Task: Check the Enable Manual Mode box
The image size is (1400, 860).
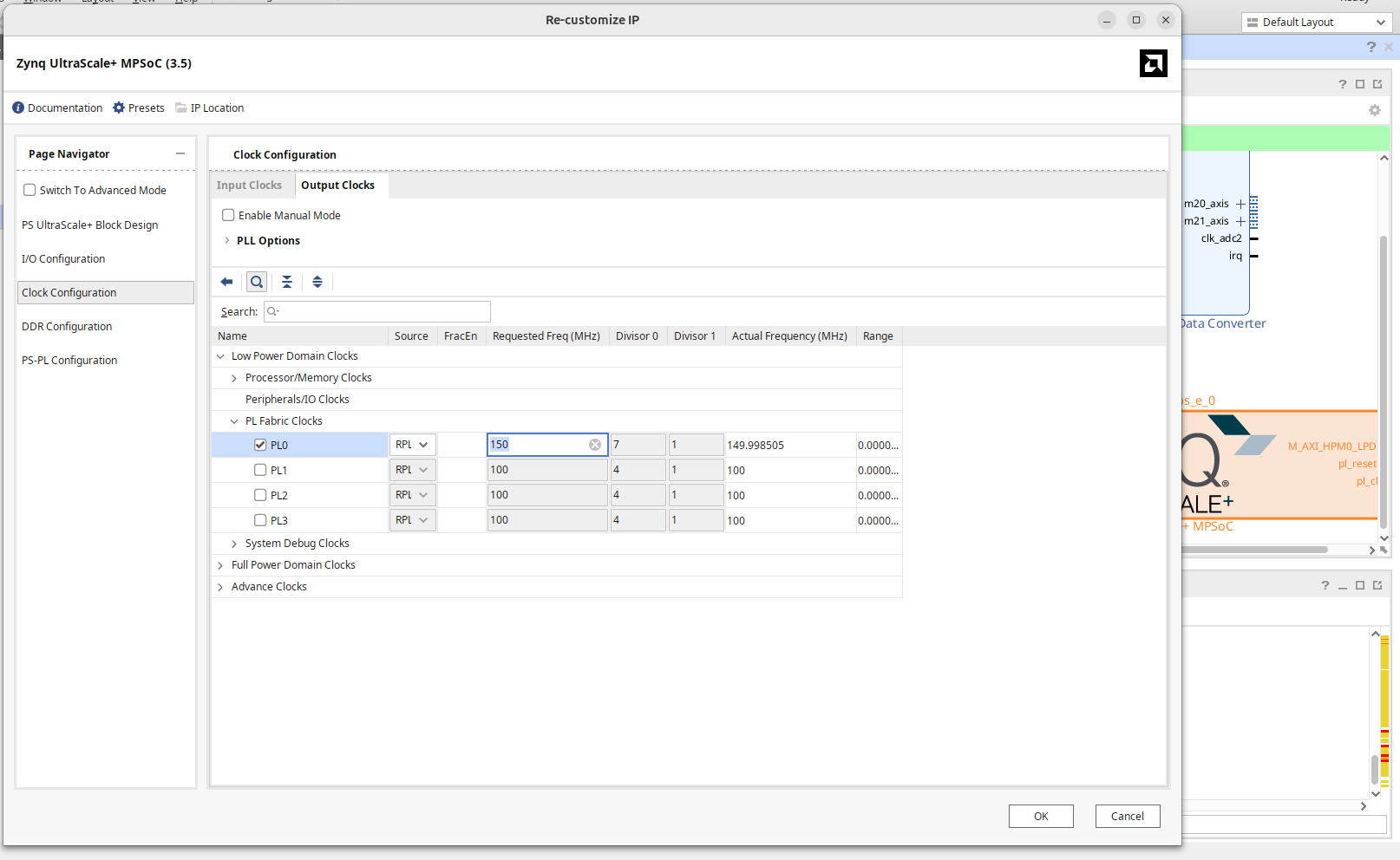Action: click(228, 215)
